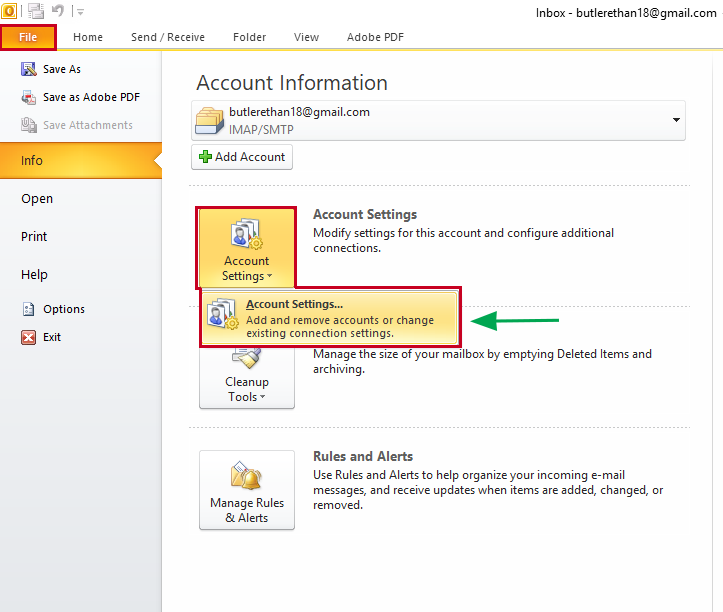Open the Help backstage section
This screenshot has width=723, height=612.
(34, 275)
